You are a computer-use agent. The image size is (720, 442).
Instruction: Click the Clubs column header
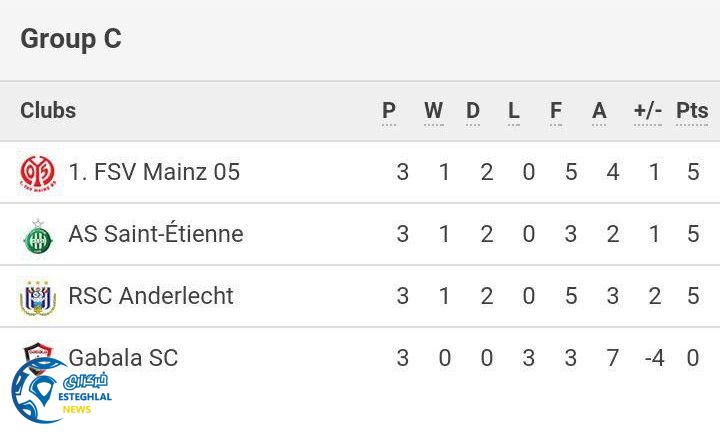(x=48, y=111)
